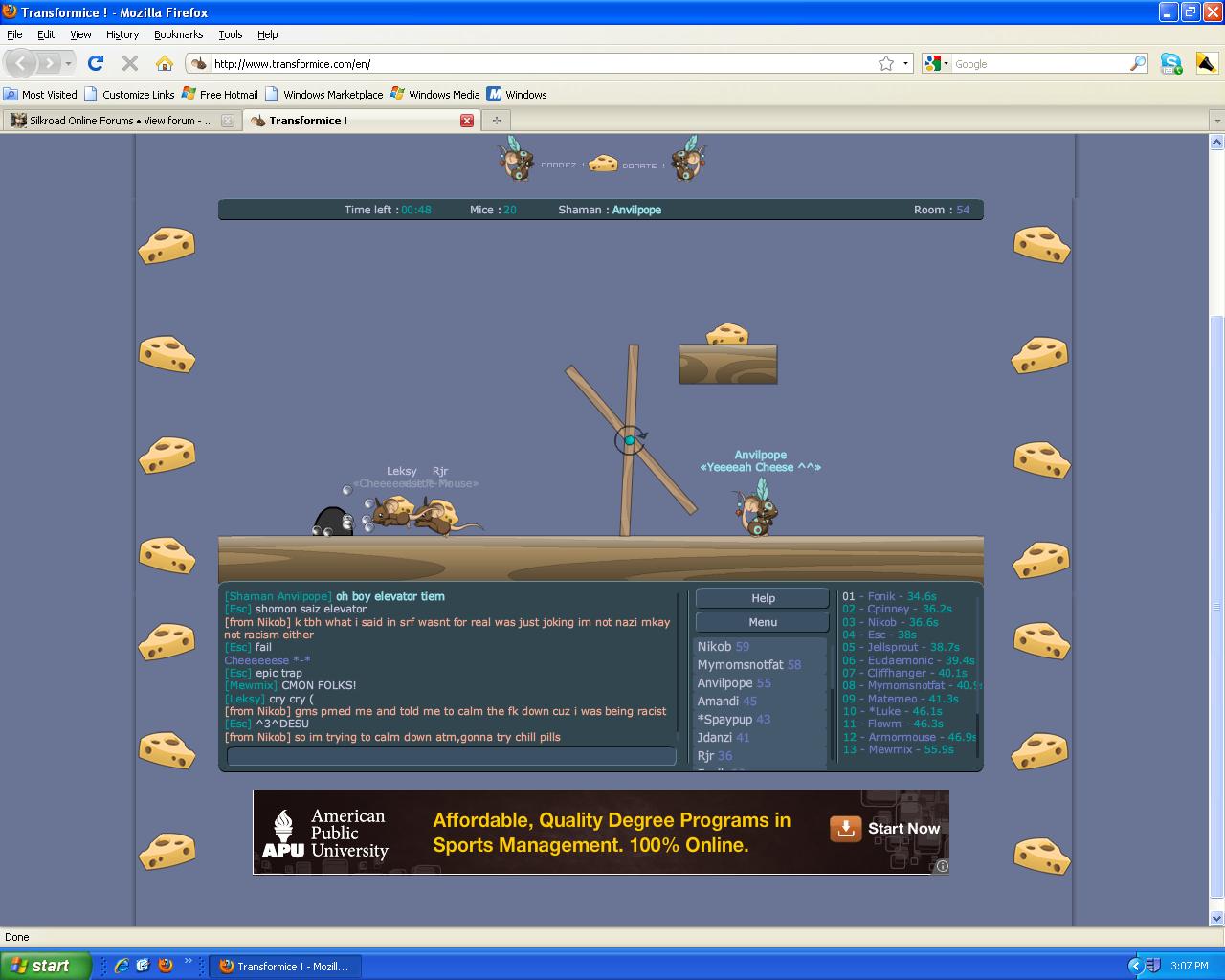Image resolution: width=1225 pixels, height=980 pixels.
Task: Click the Stop loading icon
Action: tap(130, 63)
